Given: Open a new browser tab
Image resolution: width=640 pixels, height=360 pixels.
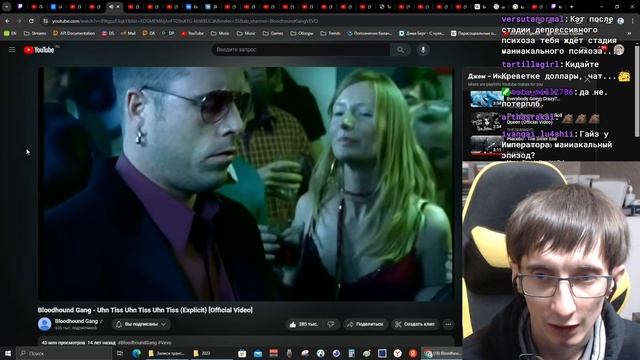Looking at the screenshot, I should point(571,7).
